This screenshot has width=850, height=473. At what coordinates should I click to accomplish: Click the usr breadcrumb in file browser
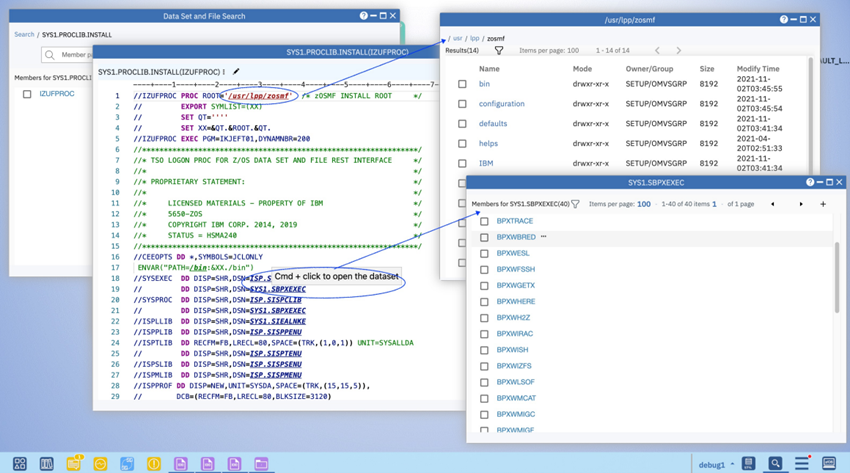click(458, 38)
